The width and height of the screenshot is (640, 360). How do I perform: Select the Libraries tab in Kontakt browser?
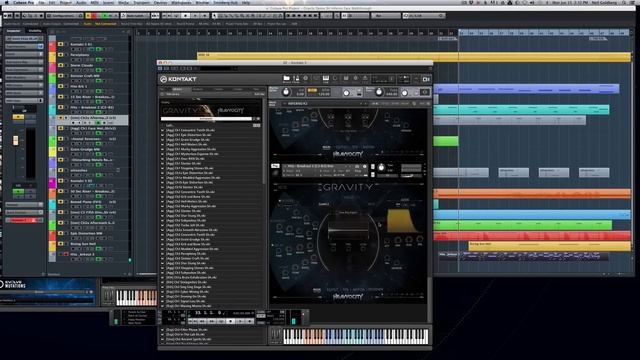177,89
